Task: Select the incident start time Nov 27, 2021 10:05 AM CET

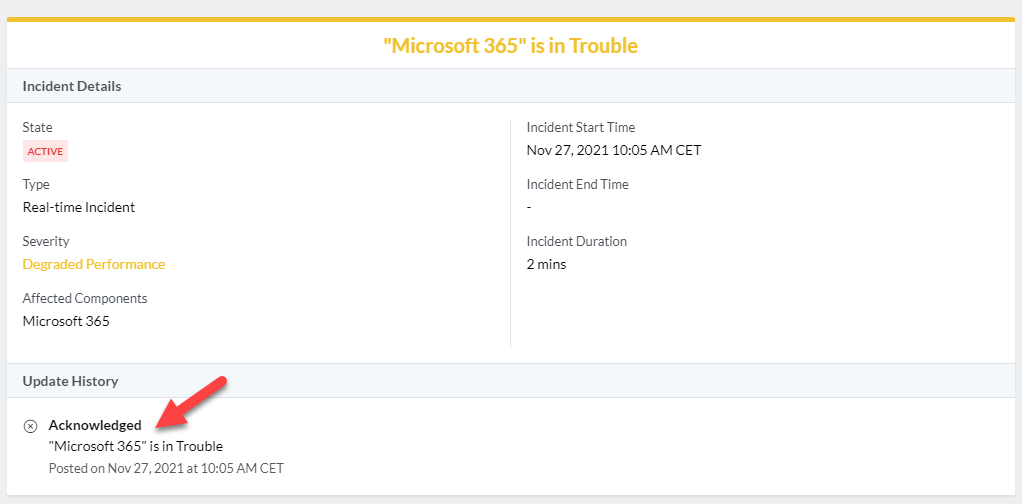Action: pos(614,150)
